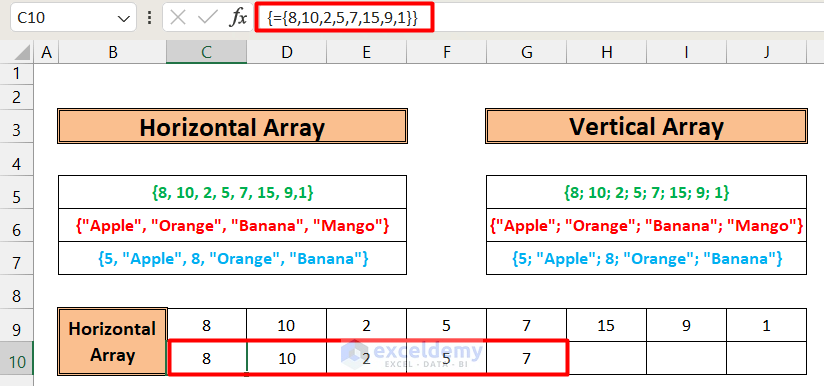Select the semicolon-separated "Apple"; "Orange" red cell
The height and width of the screenshot is (386, 824).
[646, 225]
